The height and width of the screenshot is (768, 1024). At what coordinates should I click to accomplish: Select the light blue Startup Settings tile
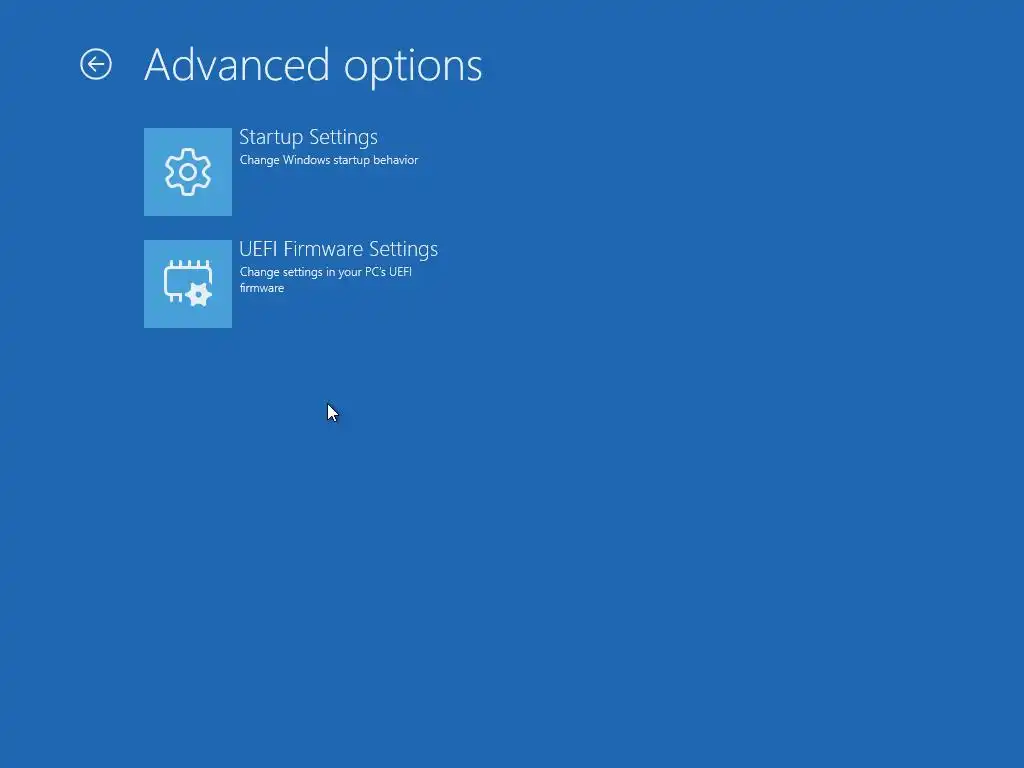(x=188, y=172)
